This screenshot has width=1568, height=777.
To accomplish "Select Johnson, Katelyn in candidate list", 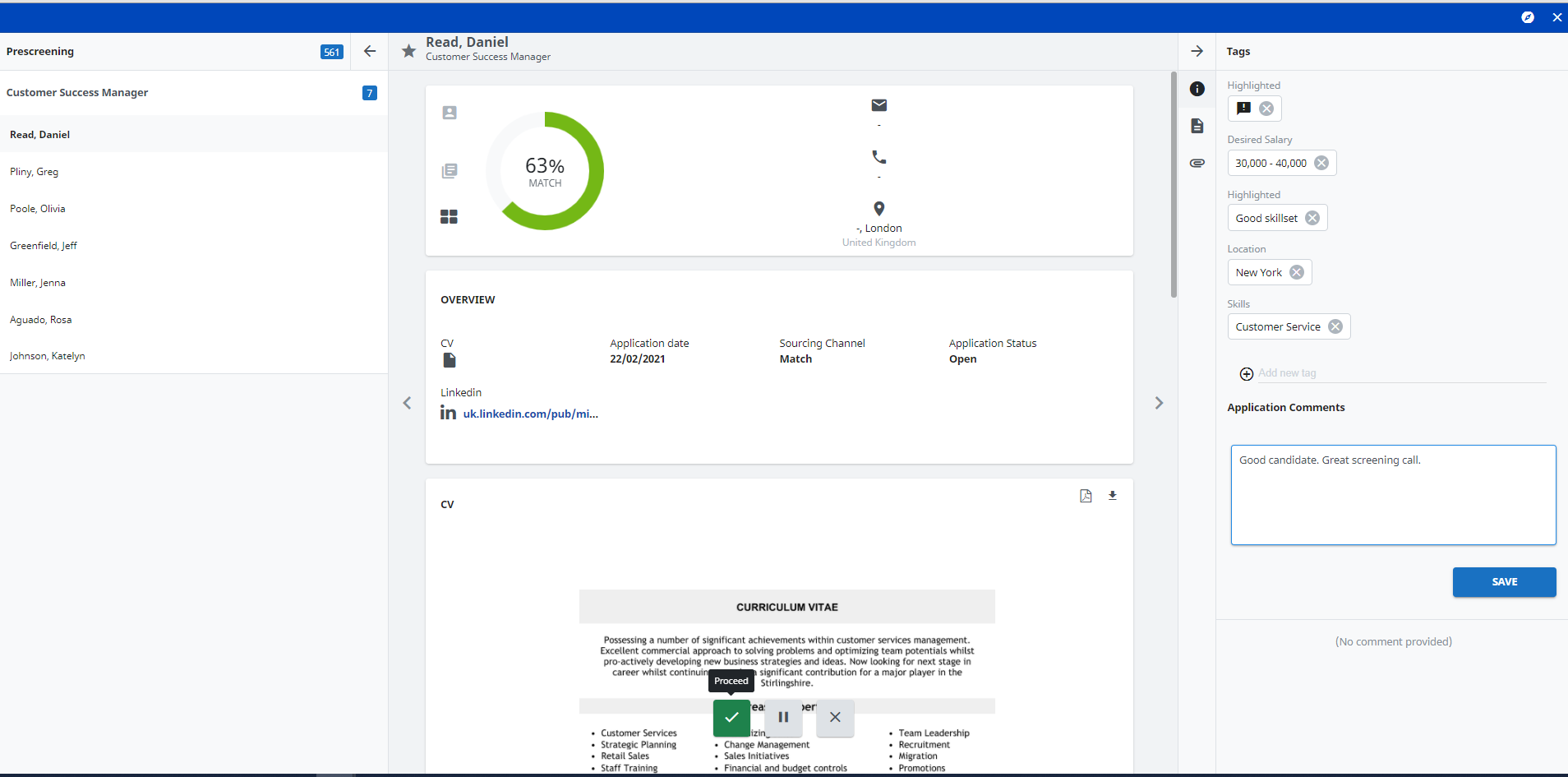I will [194, 355].
